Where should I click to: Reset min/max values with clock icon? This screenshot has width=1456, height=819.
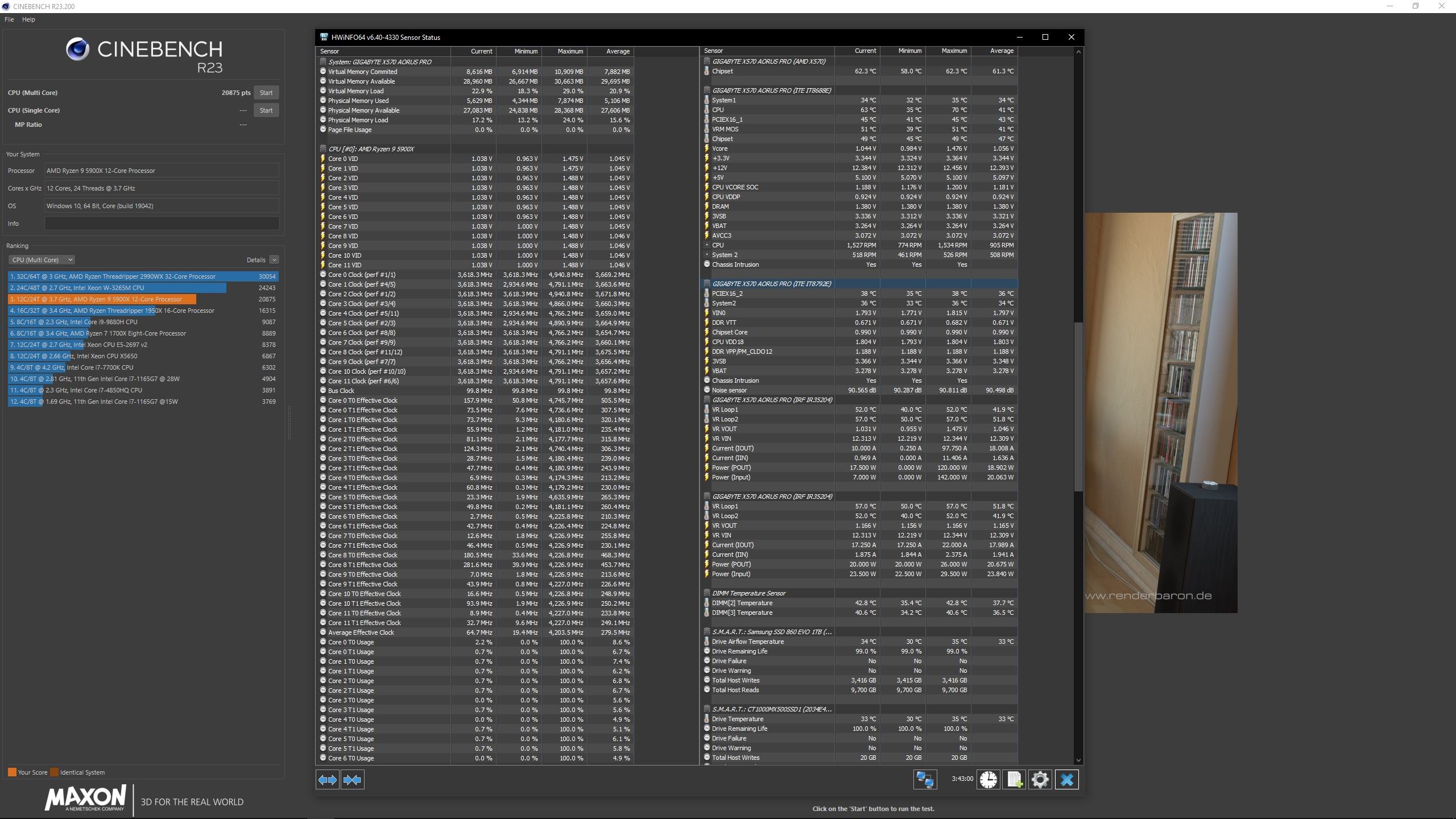click(x=988, y=780)
